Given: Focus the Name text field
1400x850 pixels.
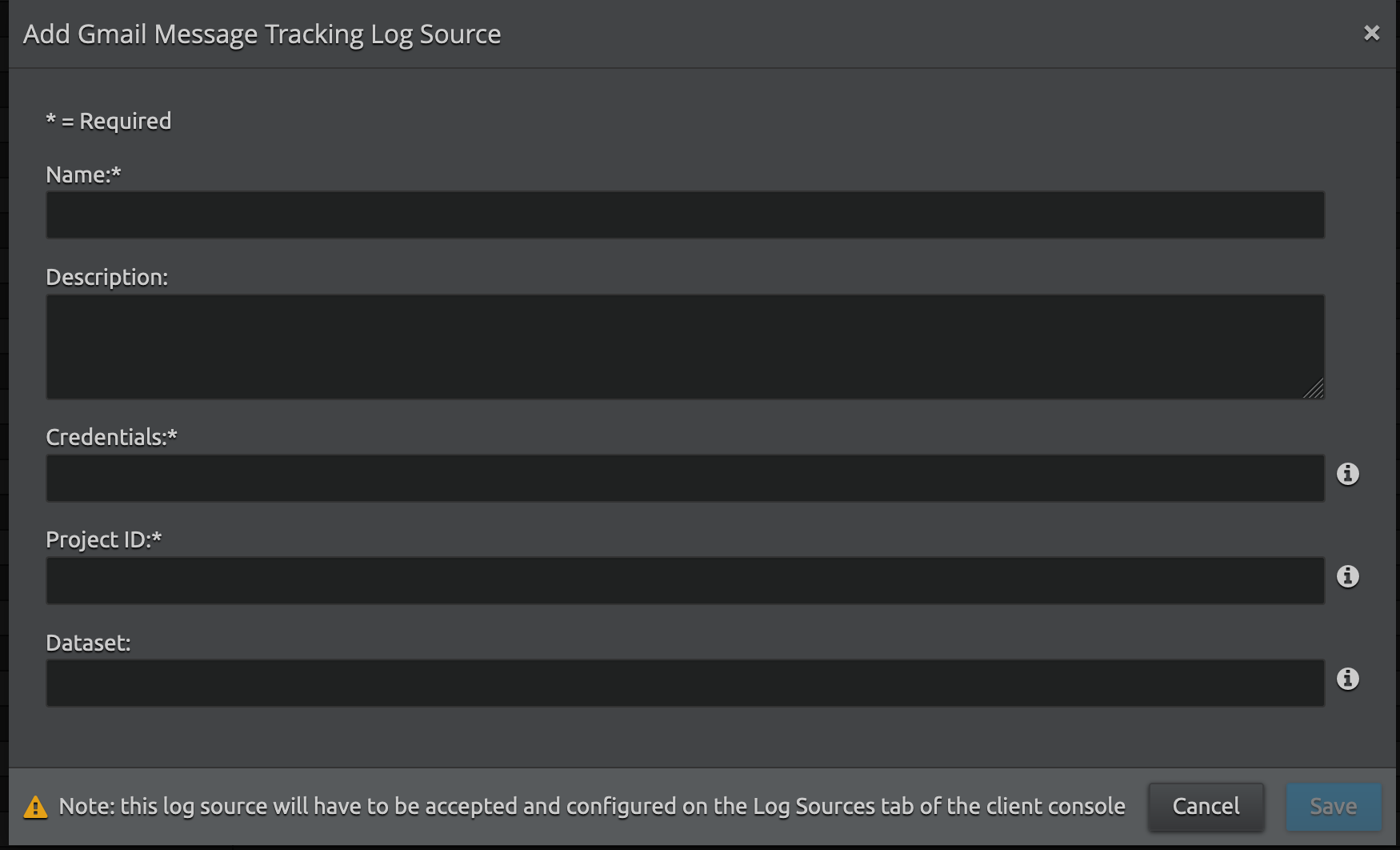Looking at the screenshot, I should (685, 215).
